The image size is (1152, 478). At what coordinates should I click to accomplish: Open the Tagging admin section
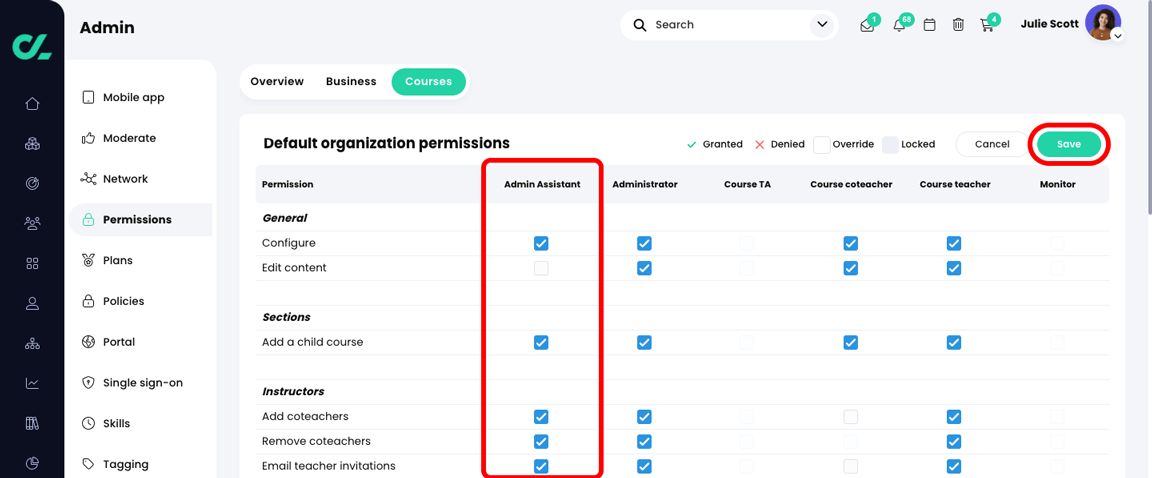pyautogui.click(x=125, y=464)
